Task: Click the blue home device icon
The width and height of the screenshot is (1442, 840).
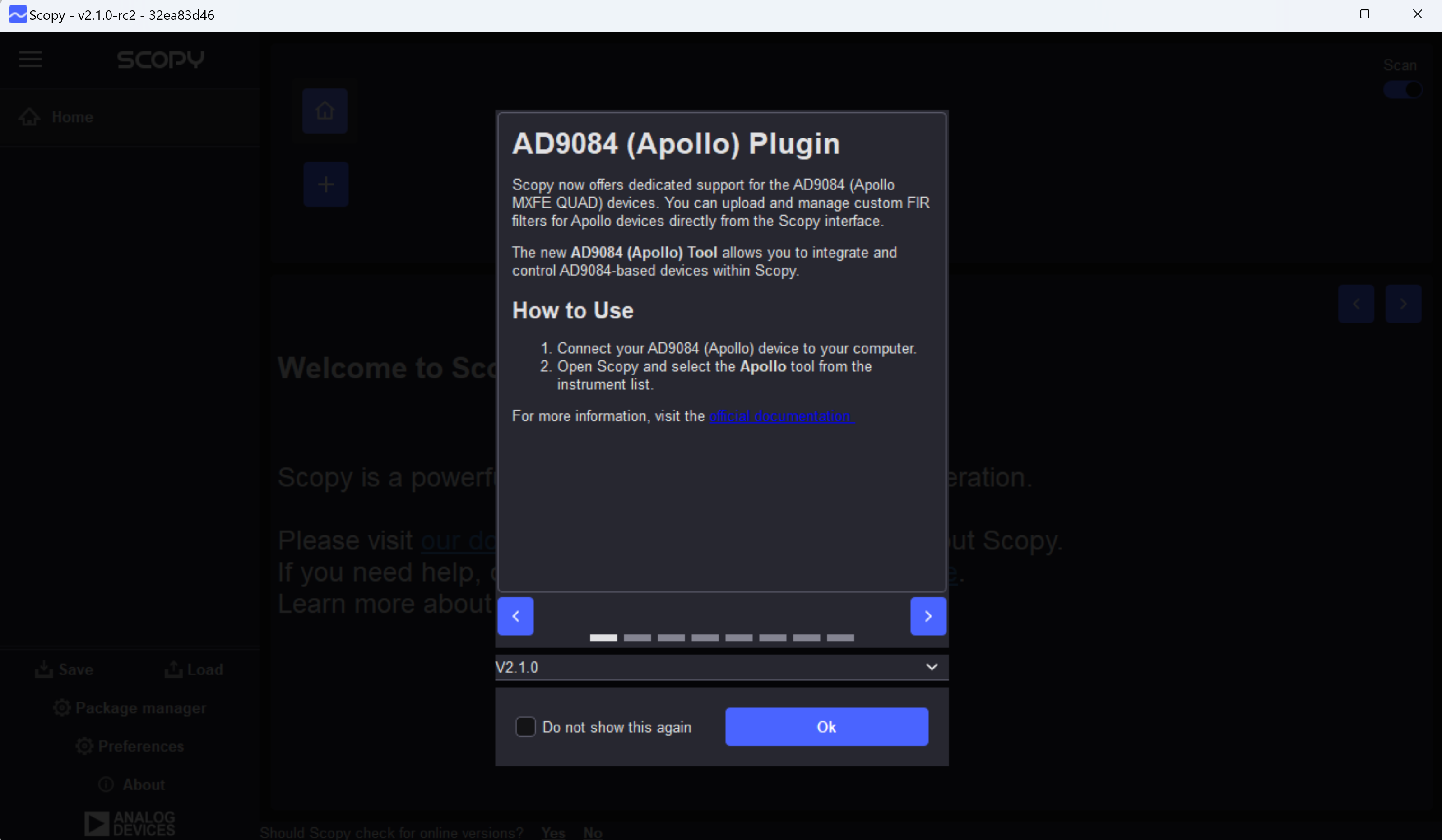Action: 325,111
